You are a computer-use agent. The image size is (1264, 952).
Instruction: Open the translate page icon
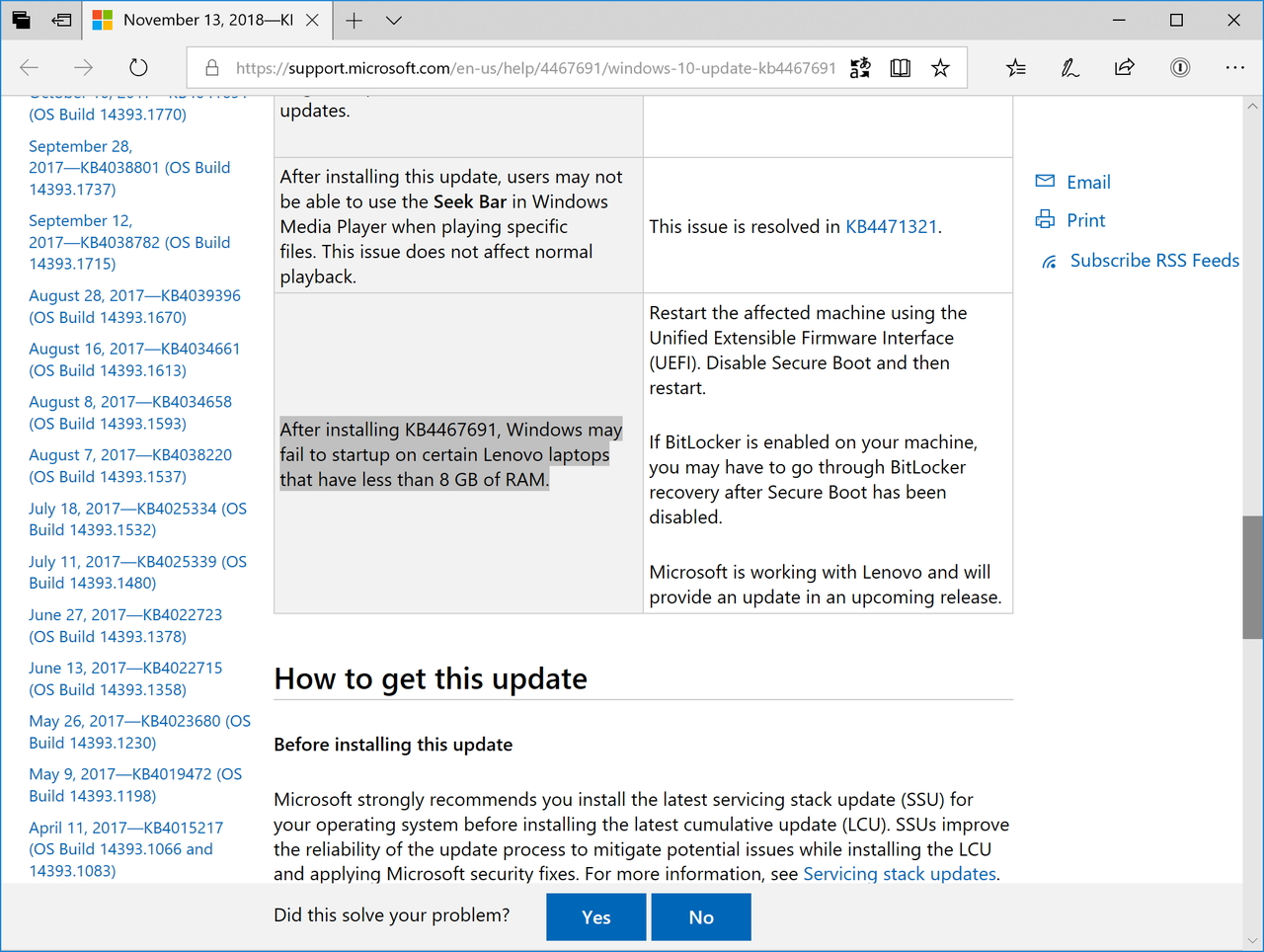[x=860, y=67]
